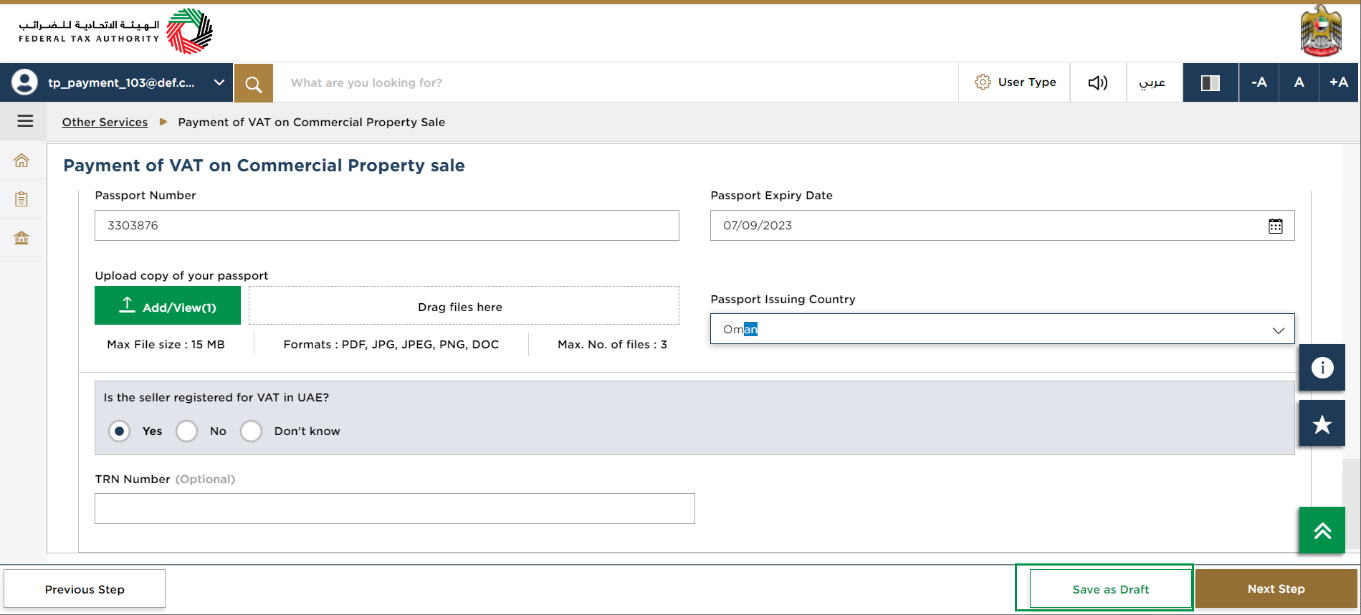Click the Passport Expiry Date field
This screenshot has width=1361, height=615.
[1002, 225]
